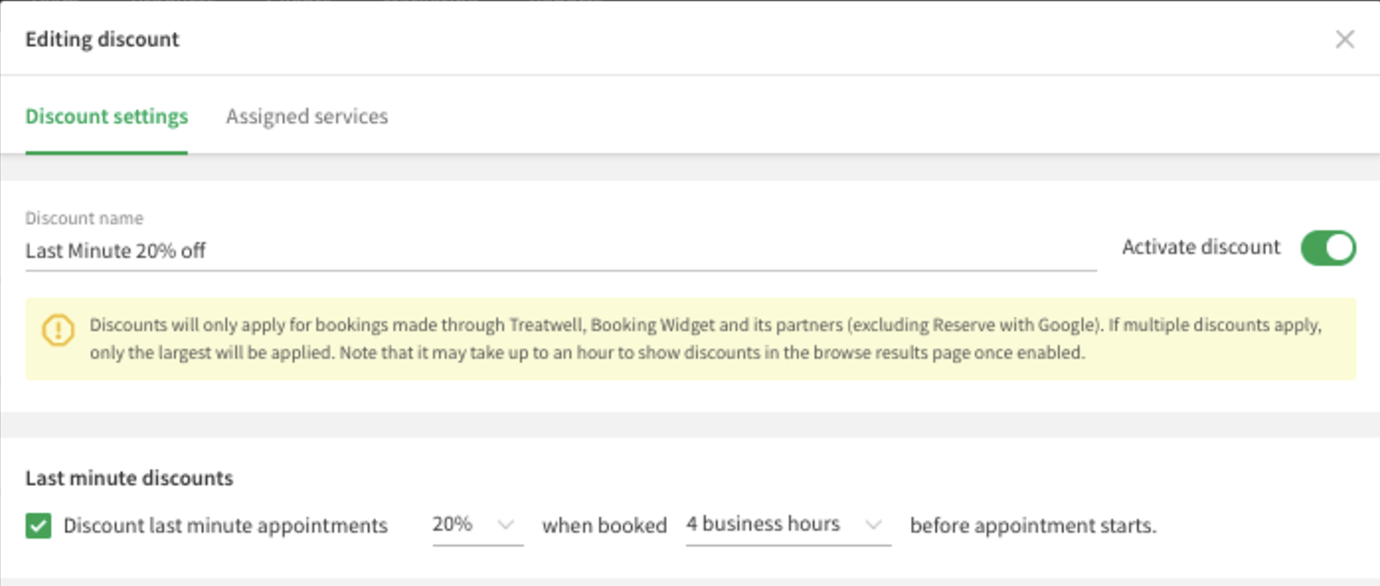Click the 'Editing discount' dialog title
The height and width of the screenshot is (586, 1380).
(102, 40)
